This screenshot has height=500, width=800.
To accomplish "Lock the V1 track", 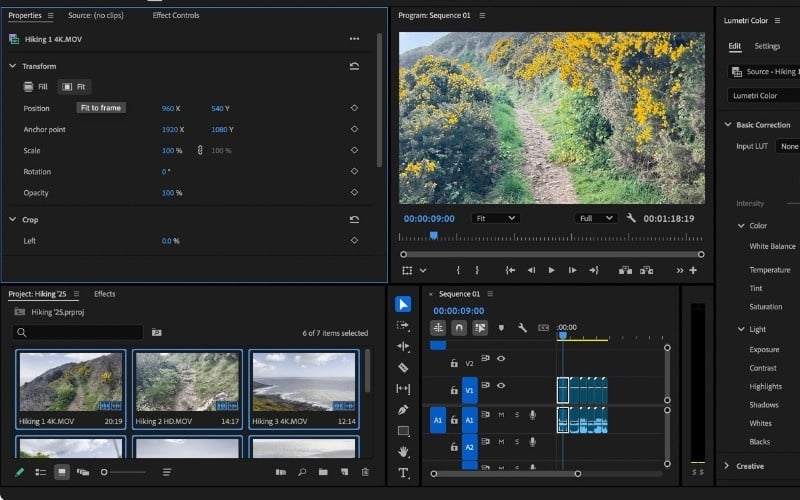I will click(x=454, y=390).
